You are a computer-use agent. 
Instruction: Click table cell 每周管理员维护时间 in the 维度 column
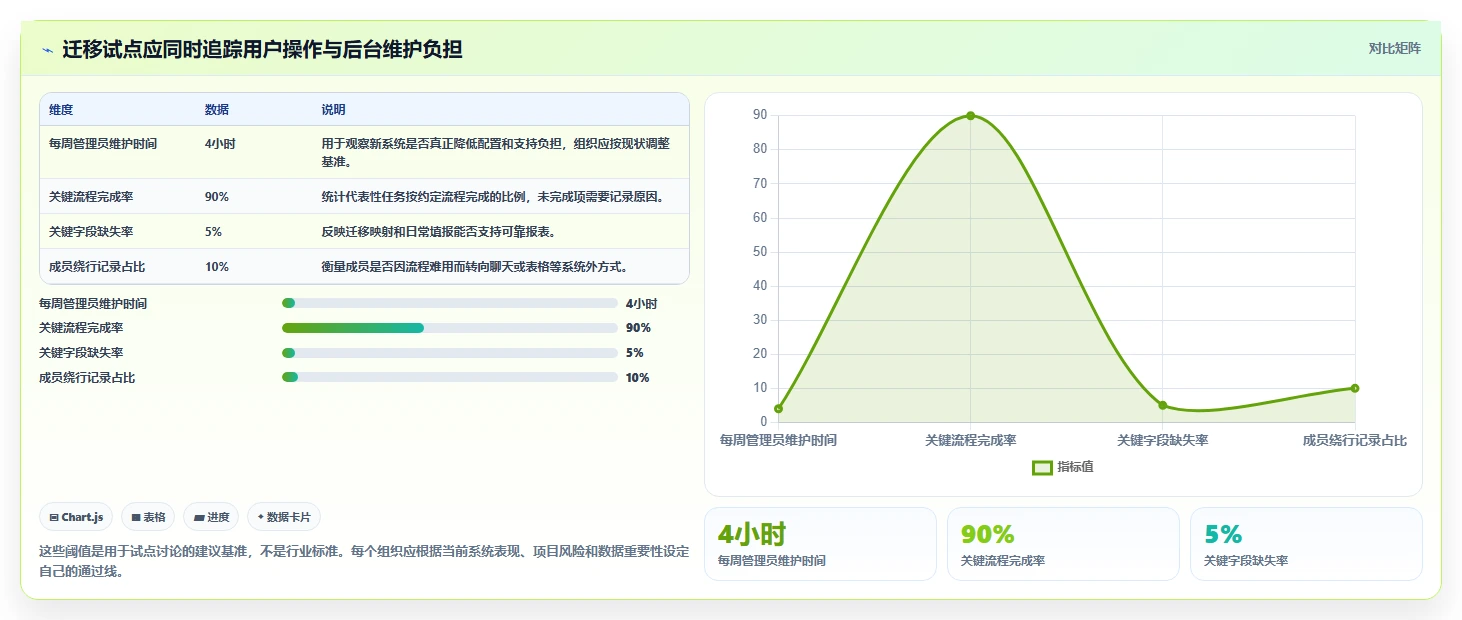pyautogui.click(x=103, y=144)
